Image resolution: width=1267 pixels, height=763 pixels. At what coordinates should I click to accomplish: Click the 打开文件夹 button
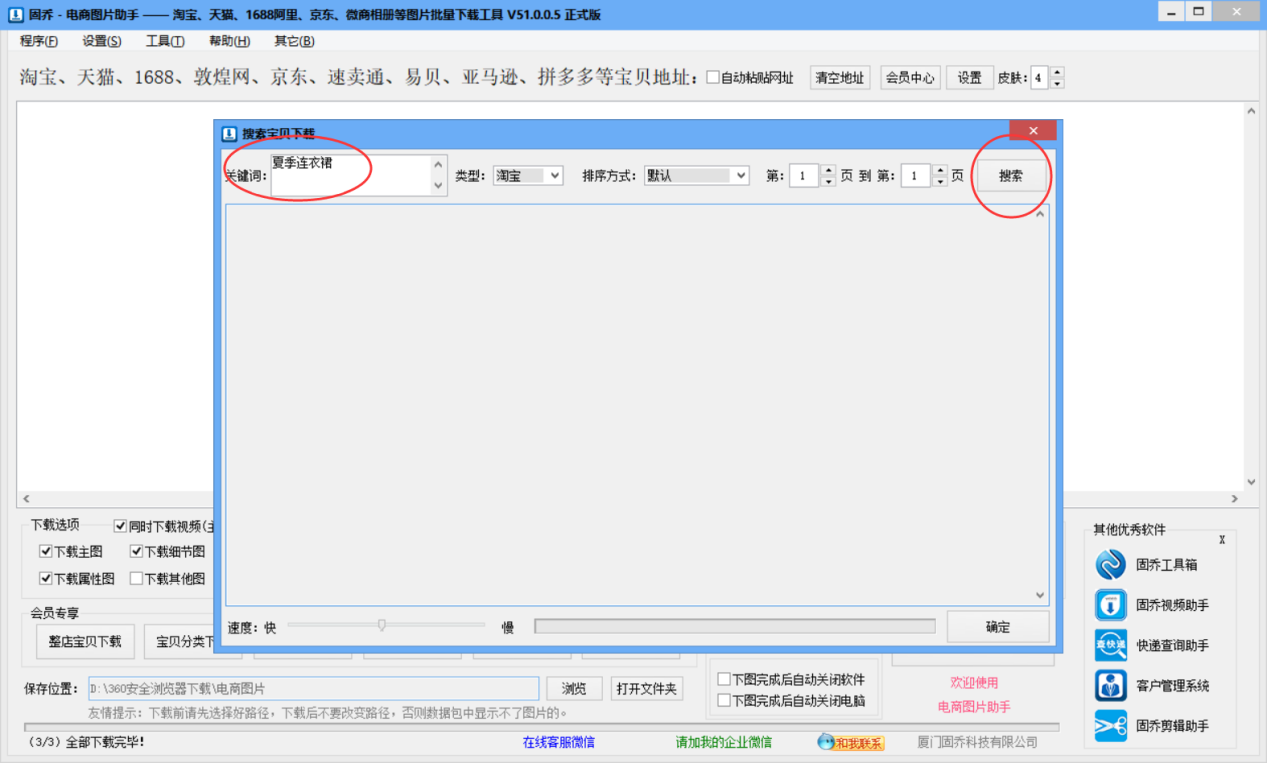[647, 689]
